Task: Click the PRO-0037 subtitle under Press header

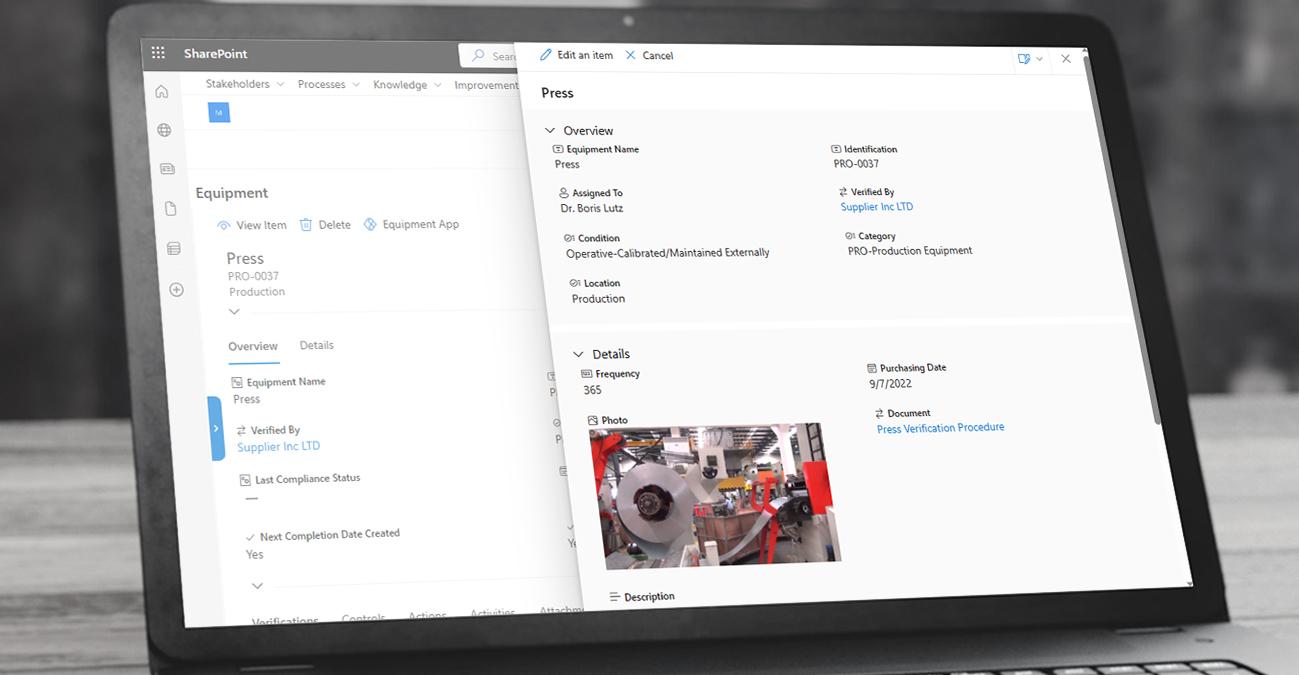Action: coord(253,276)
